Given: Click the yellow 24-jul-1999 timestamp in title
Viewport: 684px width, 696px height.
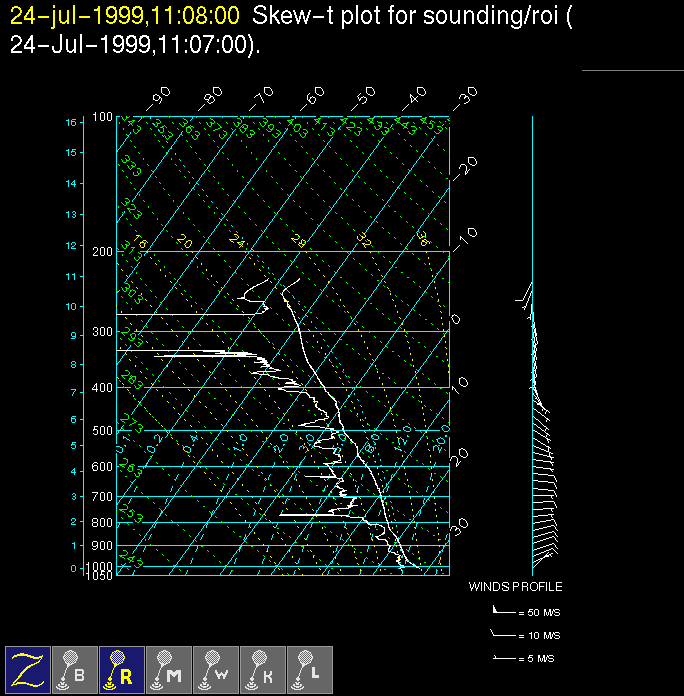Looking at the screenshot, I should (x=125, y=16).
